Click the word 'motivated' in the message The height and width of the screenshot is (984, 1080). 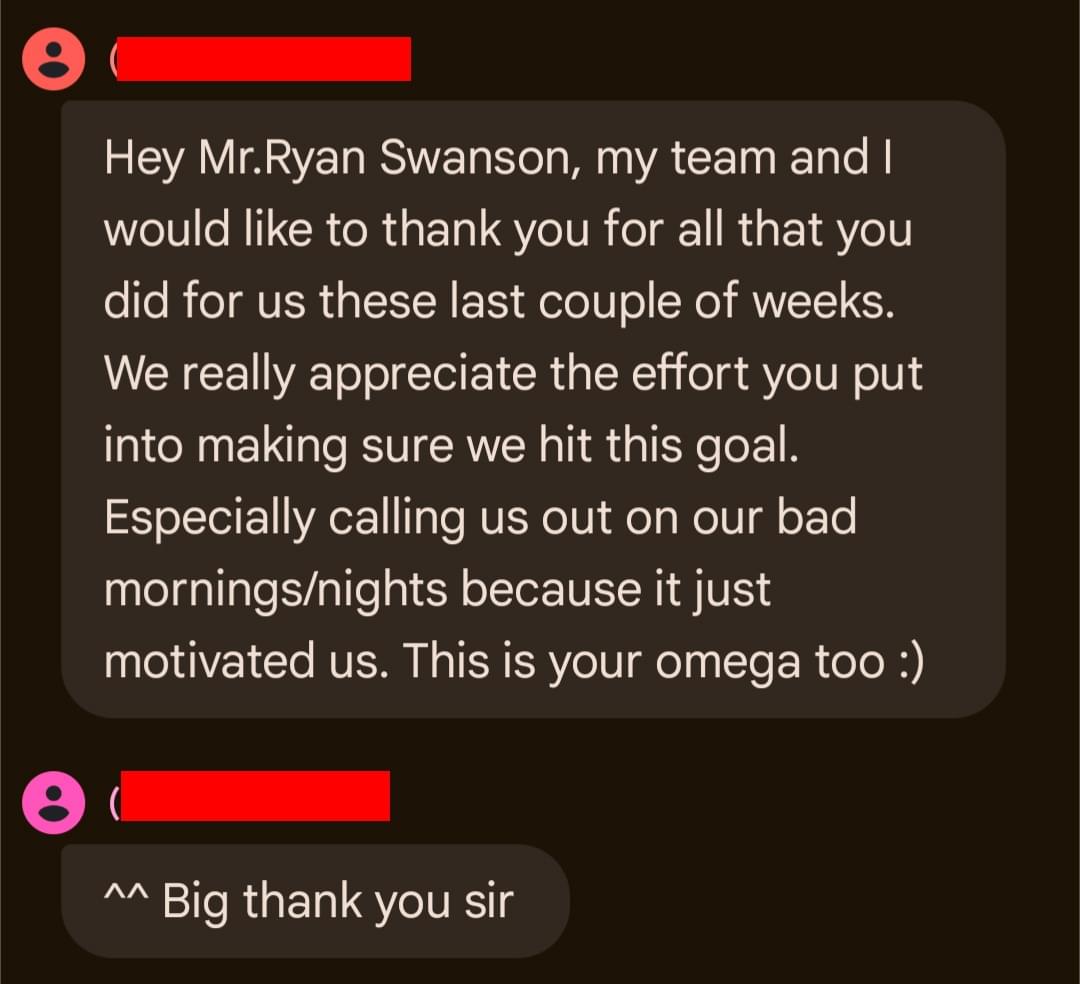pyautogui.click(x=209, y=662)
